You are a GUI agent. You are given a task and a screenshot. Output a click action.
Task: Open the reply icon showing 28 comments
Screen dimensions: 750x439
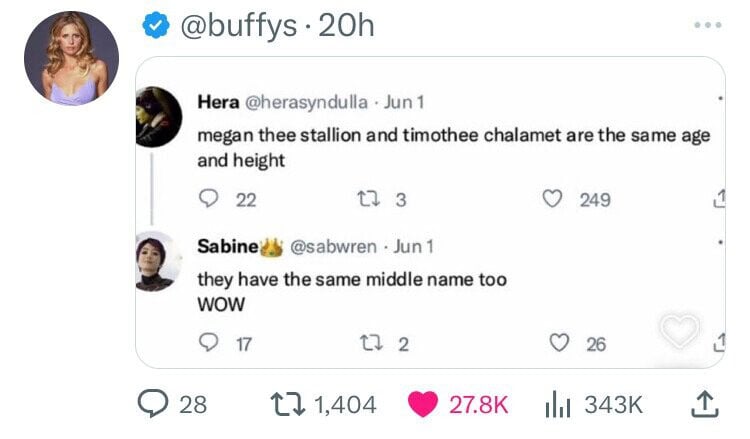[x=153, y=404]
